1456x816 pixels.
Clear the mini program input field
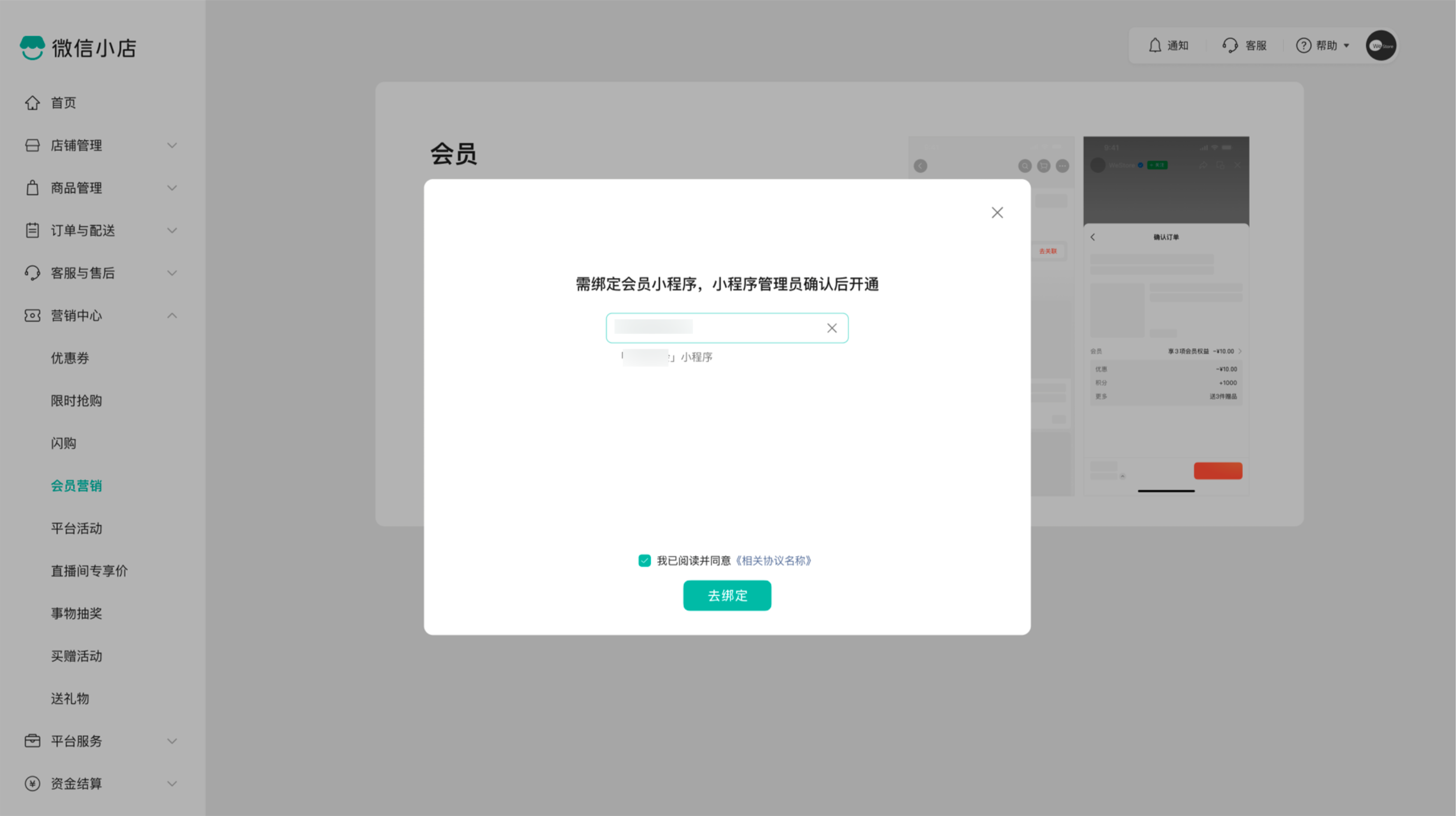[x=831, y=328]
